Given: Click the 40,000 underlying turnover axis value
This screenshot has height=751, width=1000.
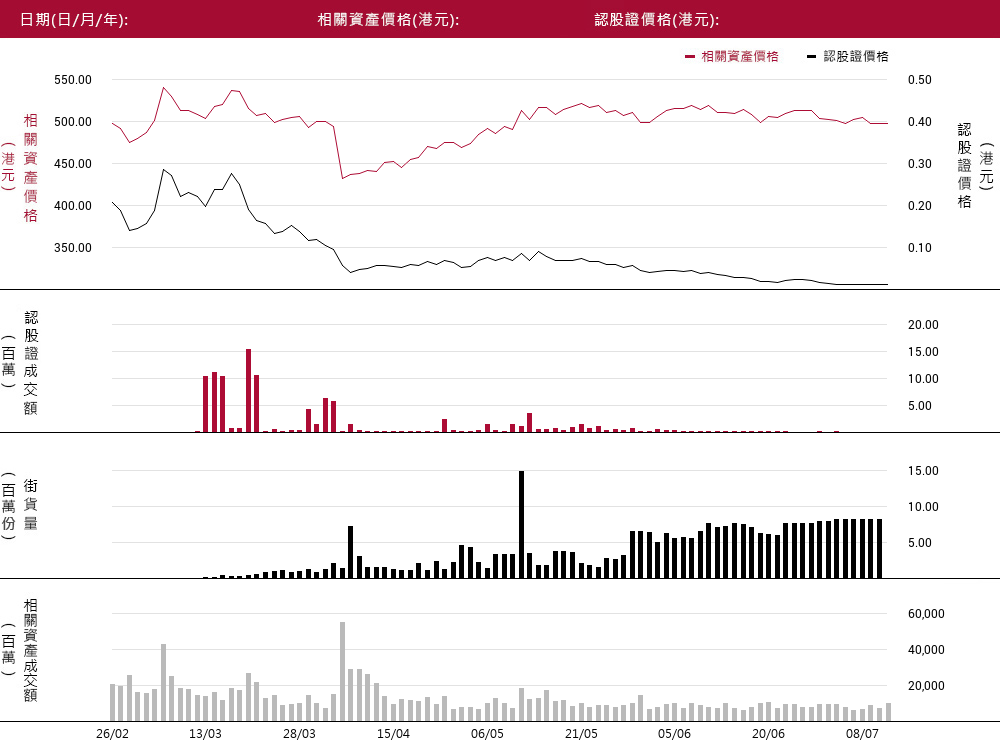Looking at the screenshot, I should click(x=926, y=650).
